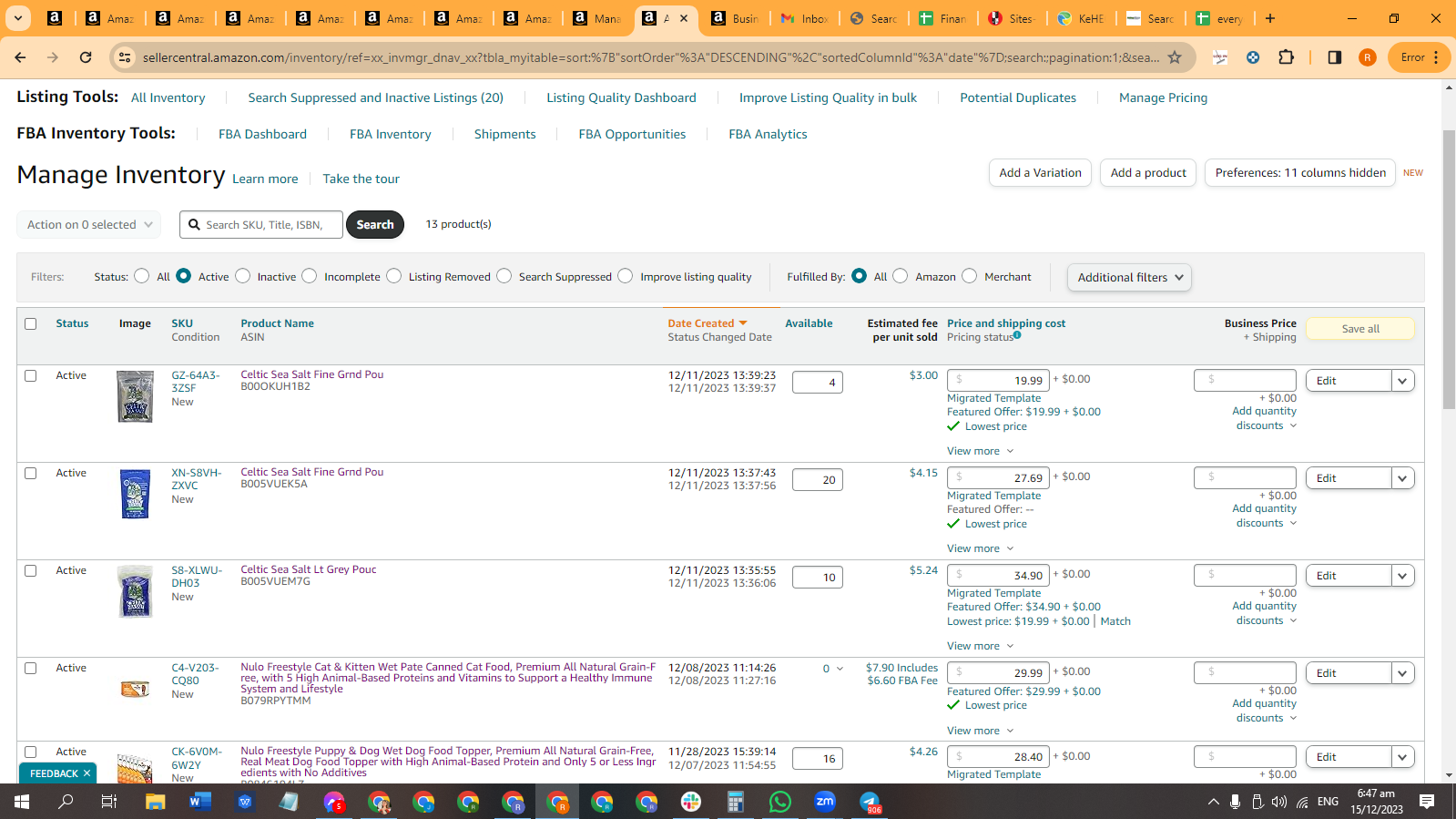Switch to the Inbox Gmail tab
The width and height of the screenshot is (1456, 819).
805,18
